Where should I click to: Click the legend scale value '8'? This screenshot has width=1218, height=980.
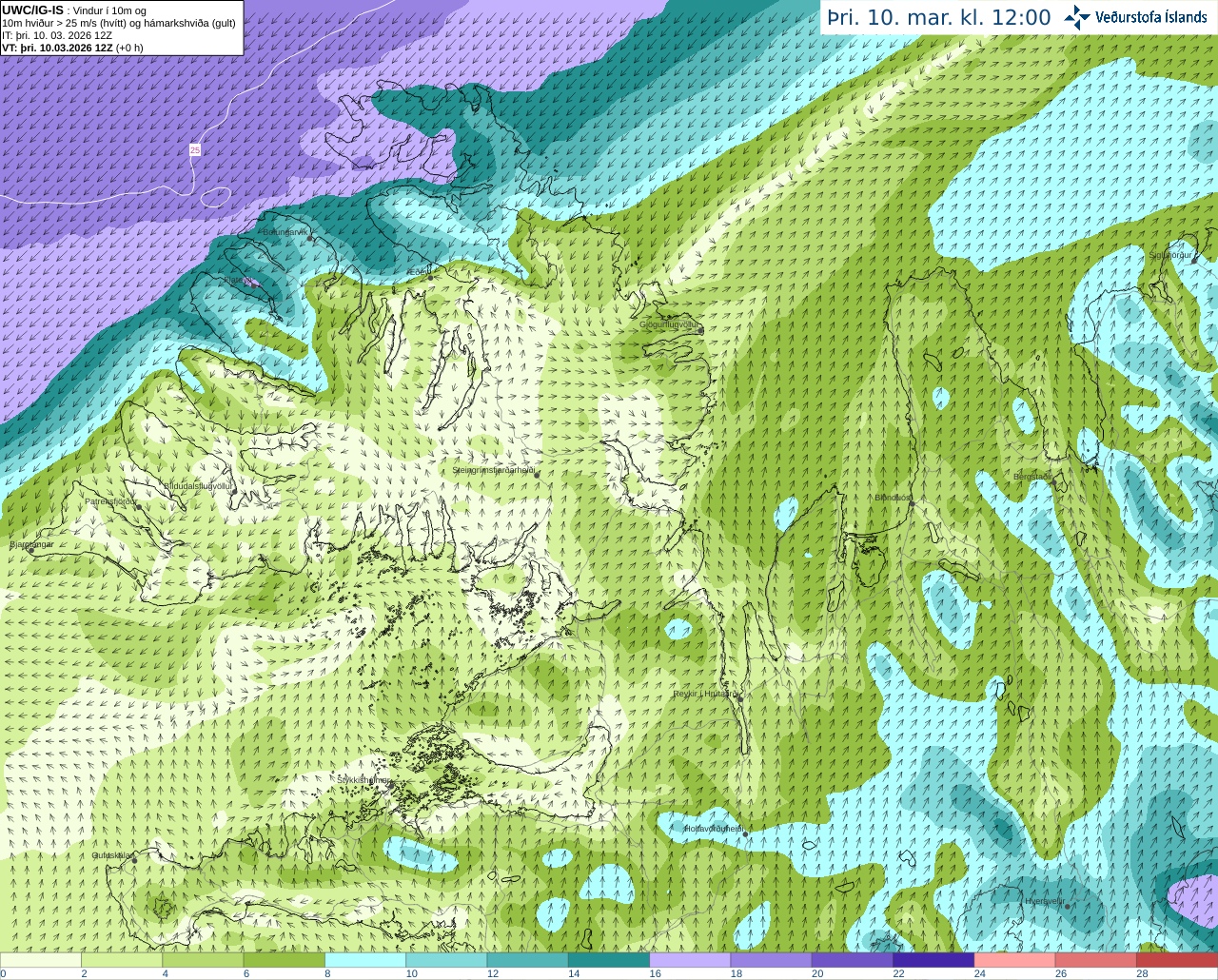pyautogui.click(x=327, y=973)
